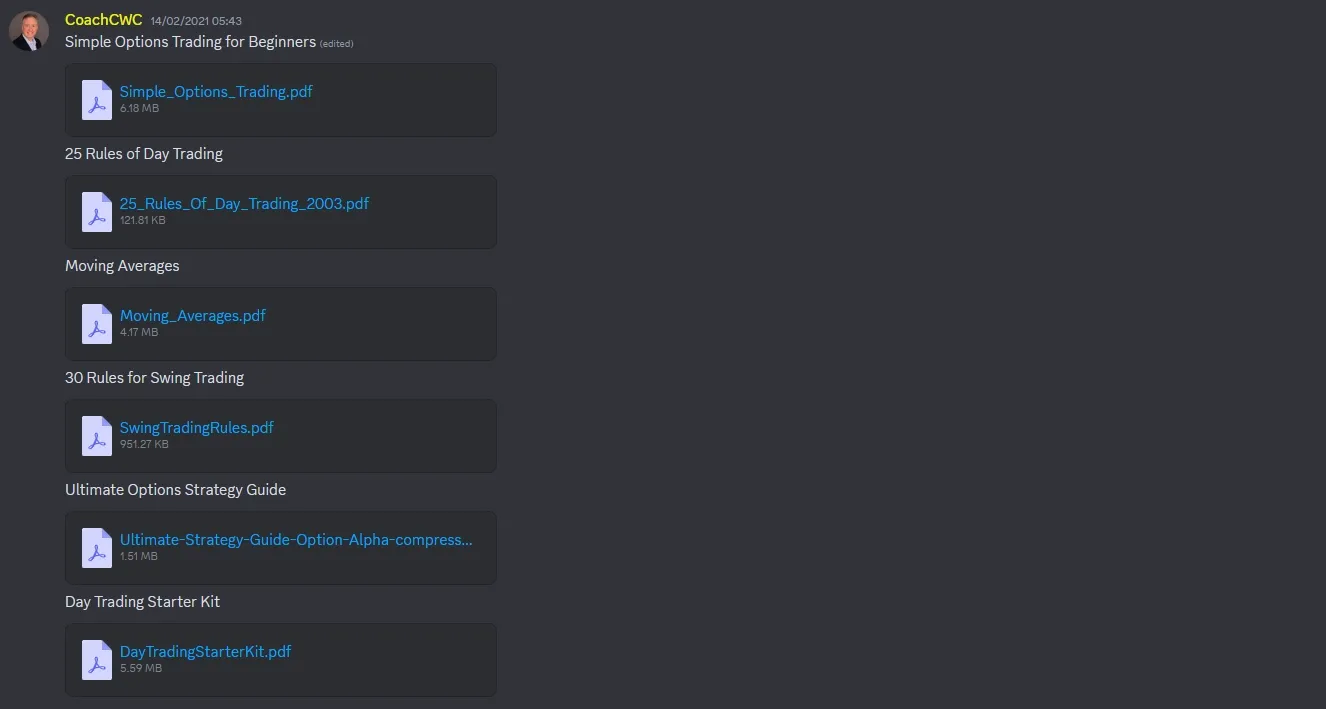Click the DayTradingStarterKit.pdf link
1326x709 pixels.
pos(206,651)
